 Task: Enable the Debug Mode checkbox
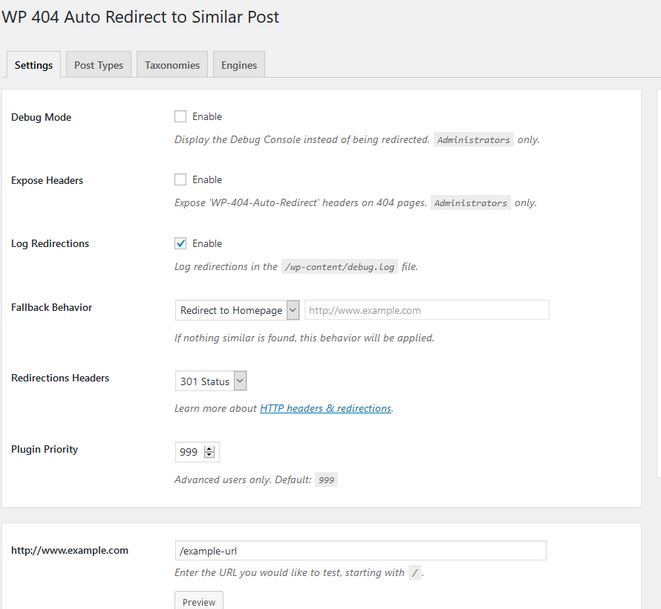point(180,116)
